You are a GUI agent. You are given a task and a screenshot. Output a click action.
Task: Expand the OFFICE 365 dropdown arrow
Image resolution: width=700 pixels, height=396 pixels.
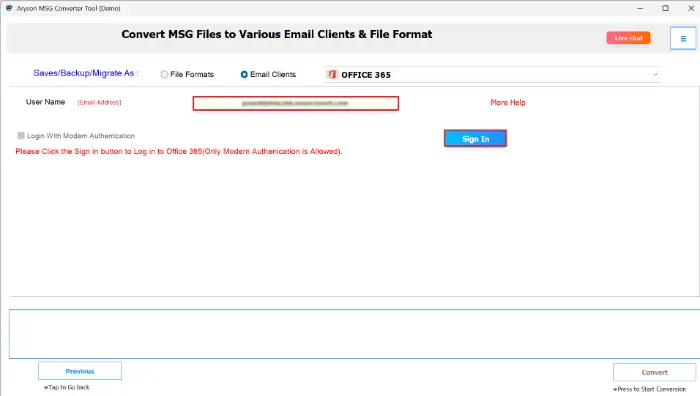(655, 75)
